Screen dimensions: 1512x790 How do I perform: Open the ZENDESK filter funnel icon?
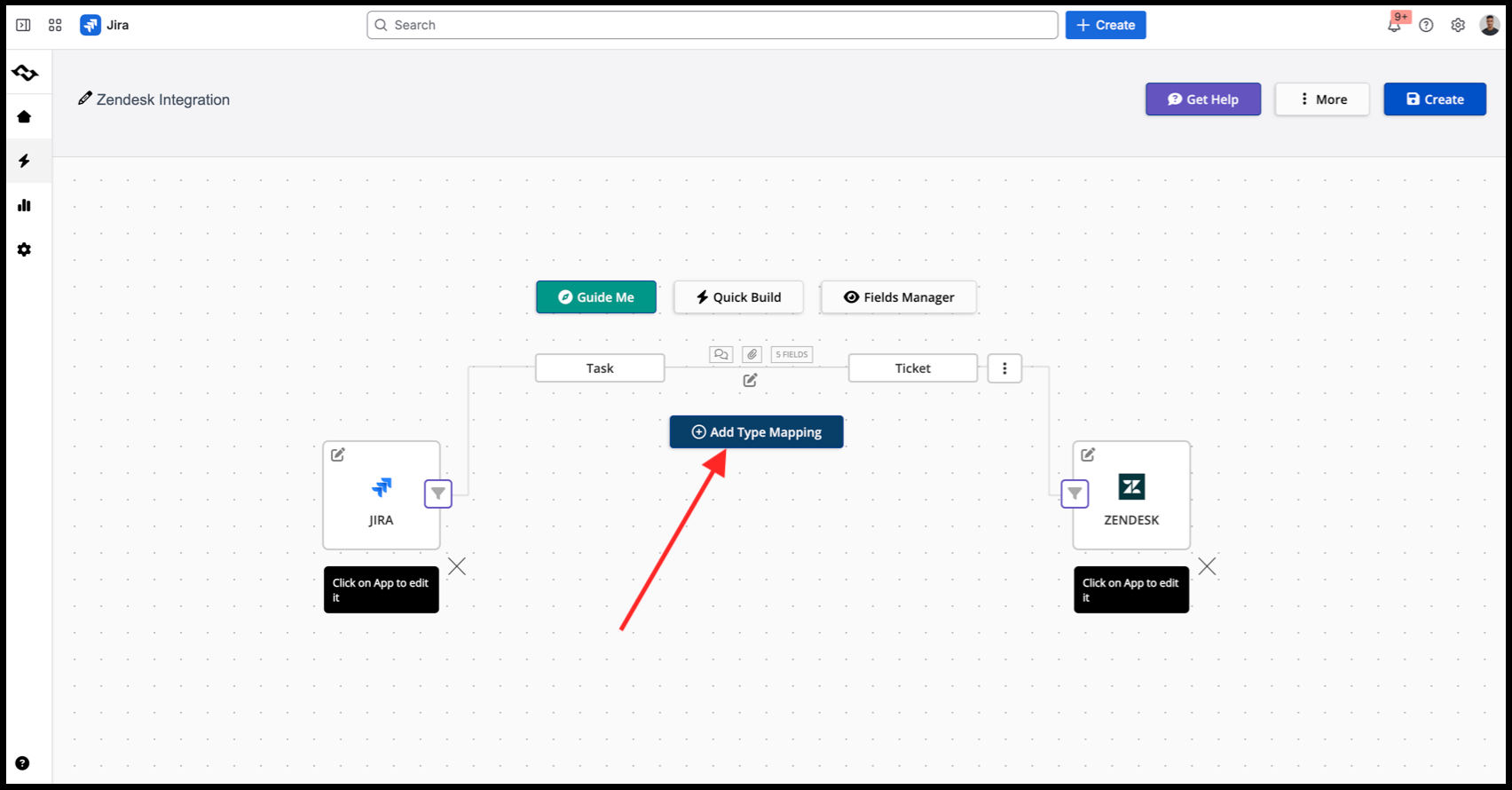pyautogui.click(x=1075, y=494)
